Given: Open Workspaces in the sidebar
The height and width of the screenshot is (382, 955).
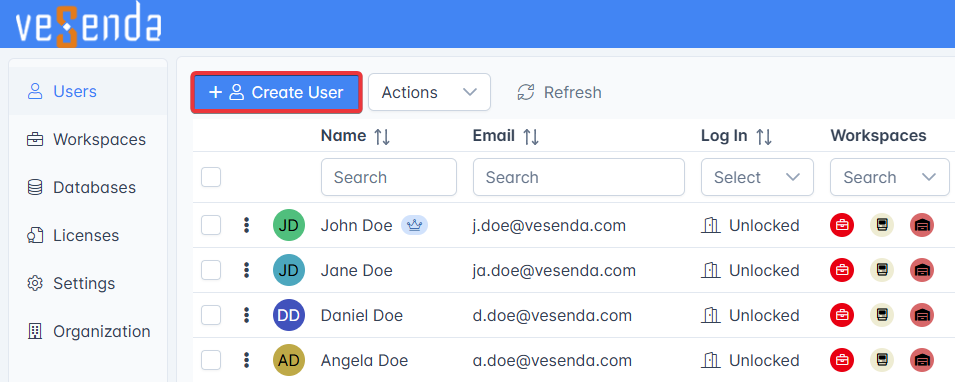Looking at the screenshot, I should coord(88,140).
